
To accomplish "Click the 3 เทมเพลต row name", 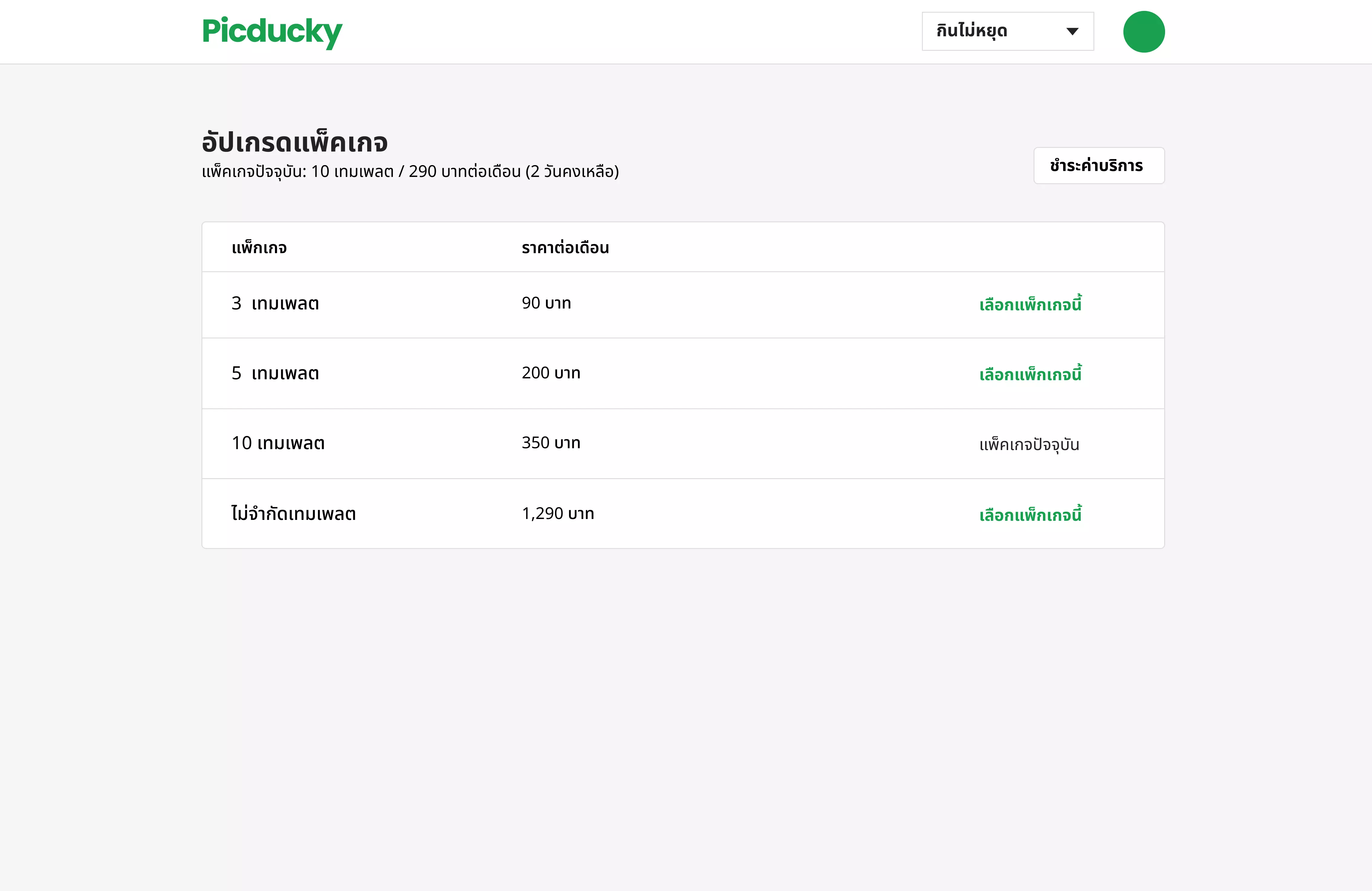I will 275,304.
